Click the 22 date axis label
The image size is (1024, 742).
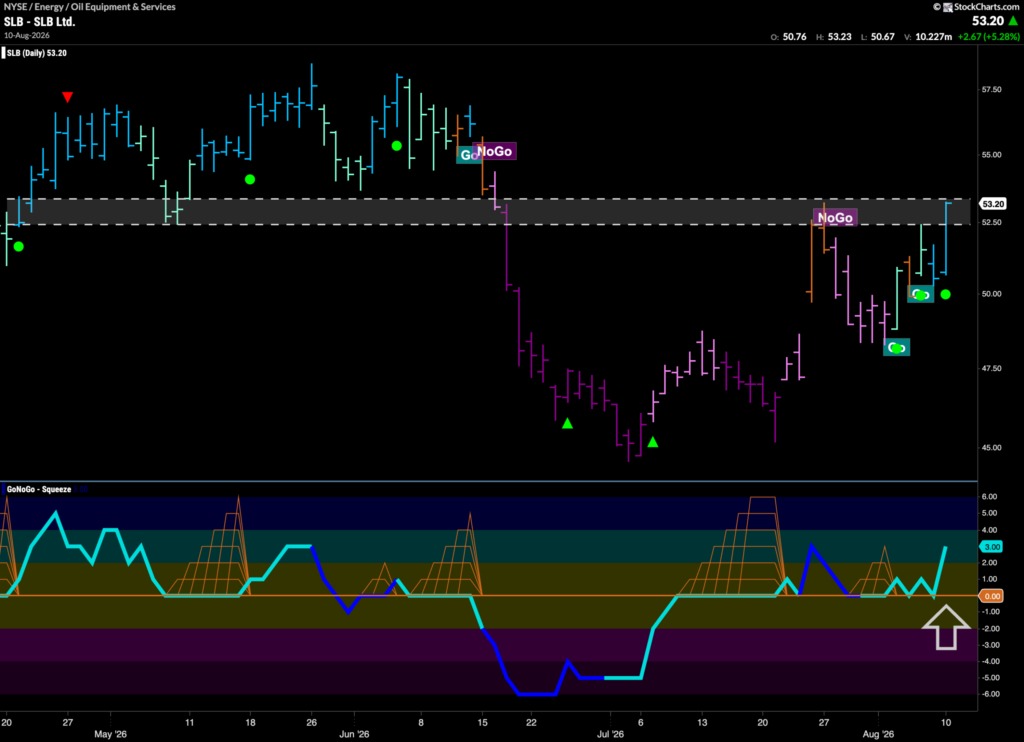point(532,722)
